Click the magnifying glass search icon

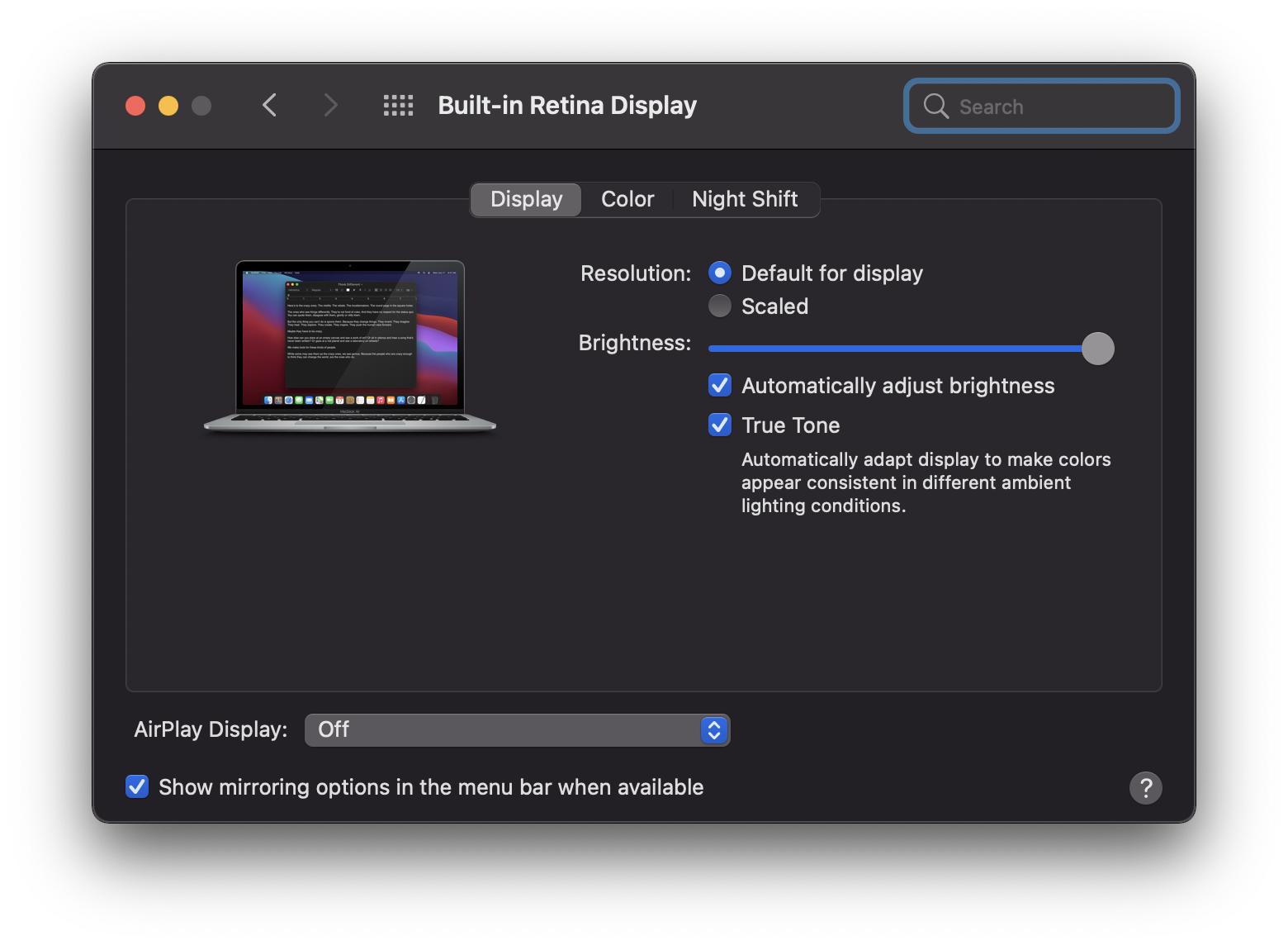[935, 107]
